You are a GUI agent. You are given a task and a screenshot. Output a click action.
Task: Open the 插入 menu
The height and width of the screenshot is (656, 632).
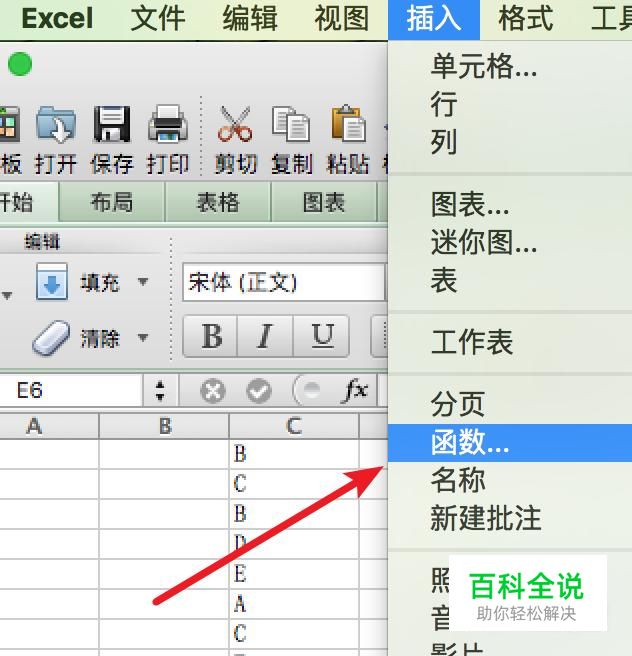(x=434, y=19)
